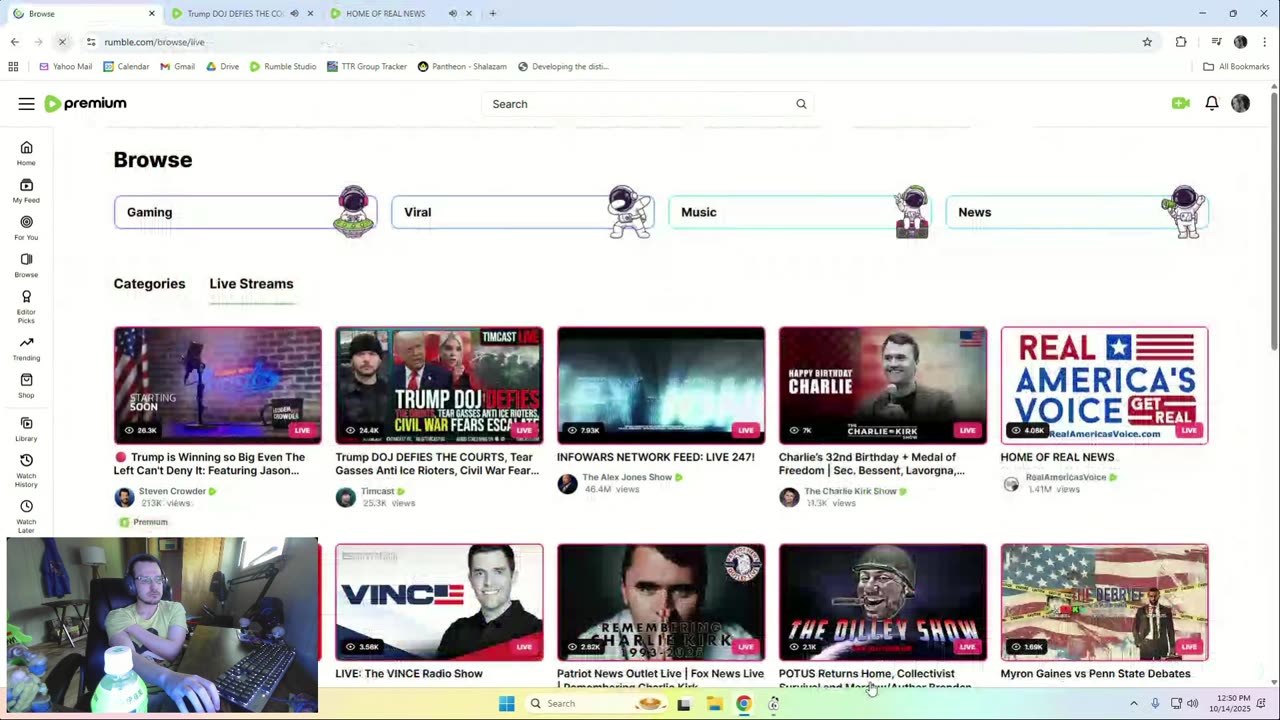1280x720 pixels.
Task: Open the Calendar bookmark
Action: (126, 67)
